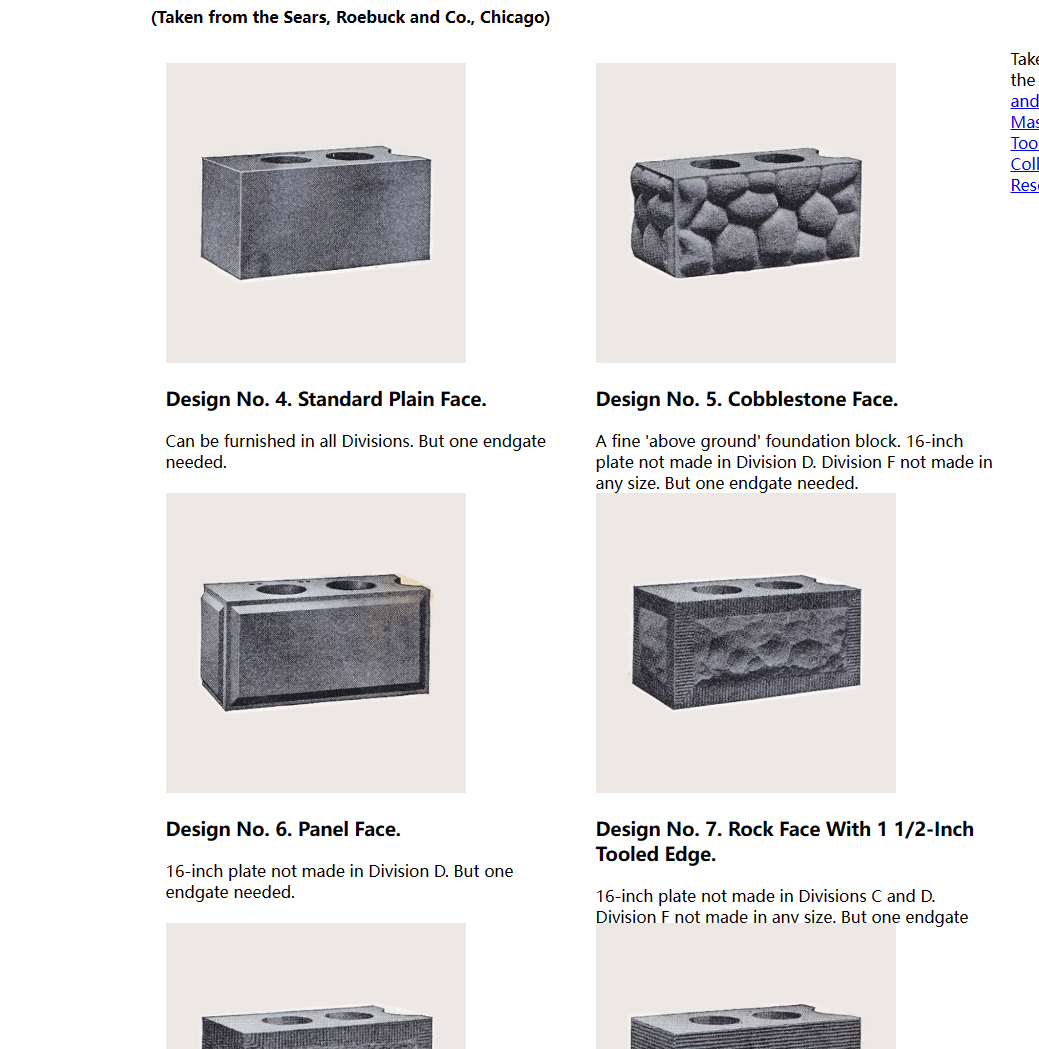Click the Sears, Roebuck and Co. caption text

[351, 17]
